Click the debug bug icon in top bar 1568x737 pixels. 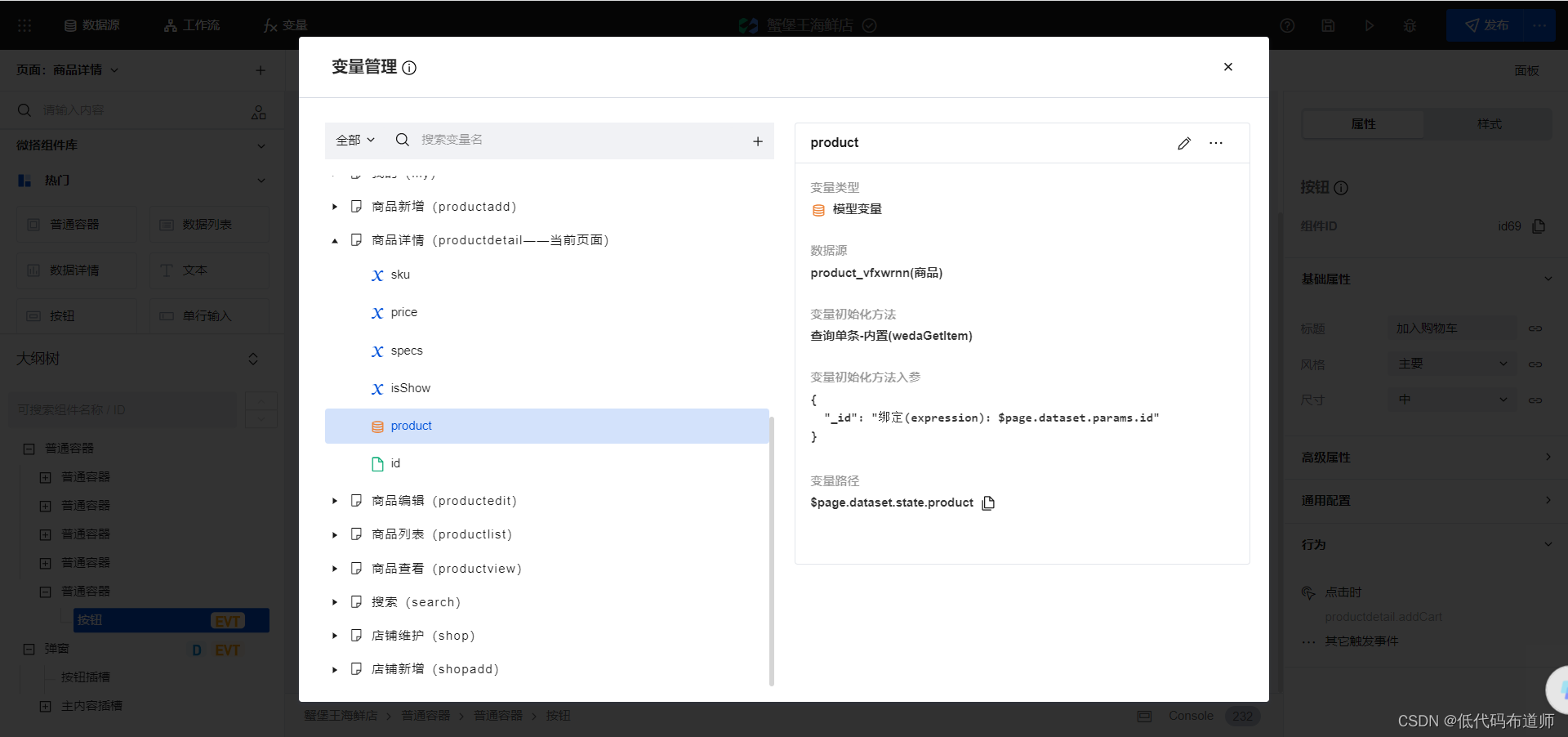point(1410,25)
